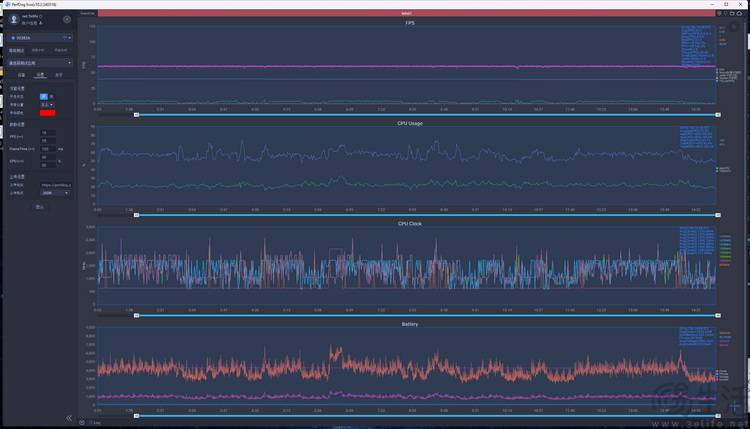Click left handle of CPU Usage range slider
This screenshot has height=429, width=750.
click(x=136, y=215)
